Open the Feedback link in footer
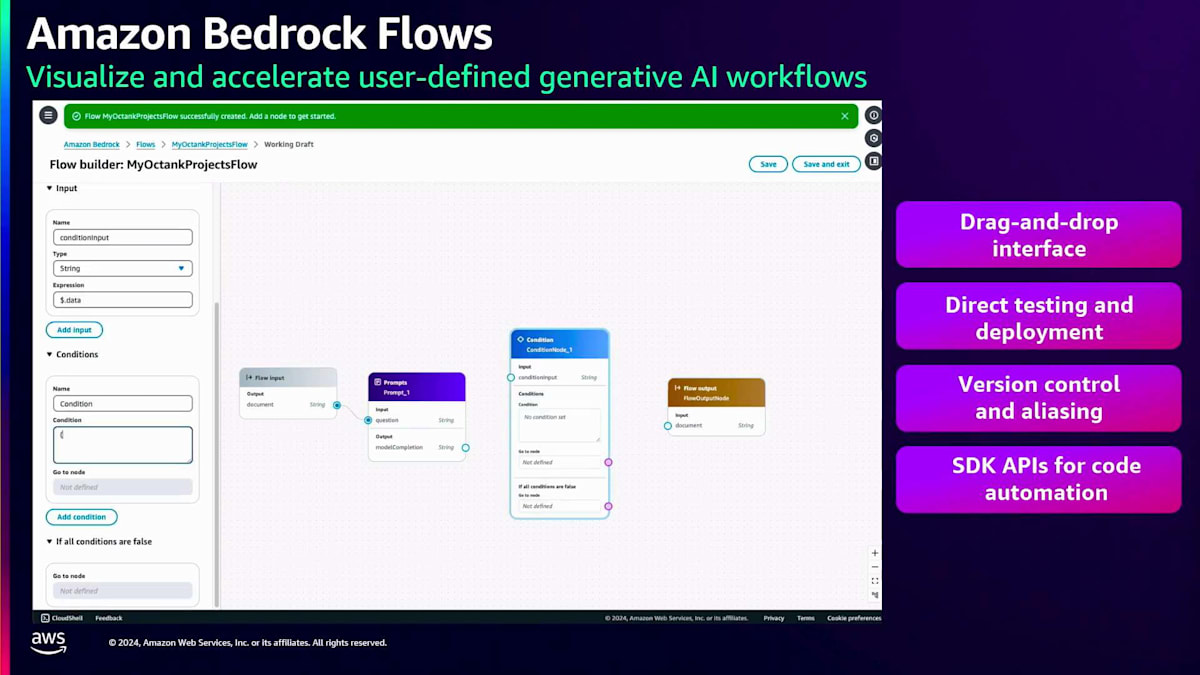This screenshot has width=1200, height=675. click(109, 618)
